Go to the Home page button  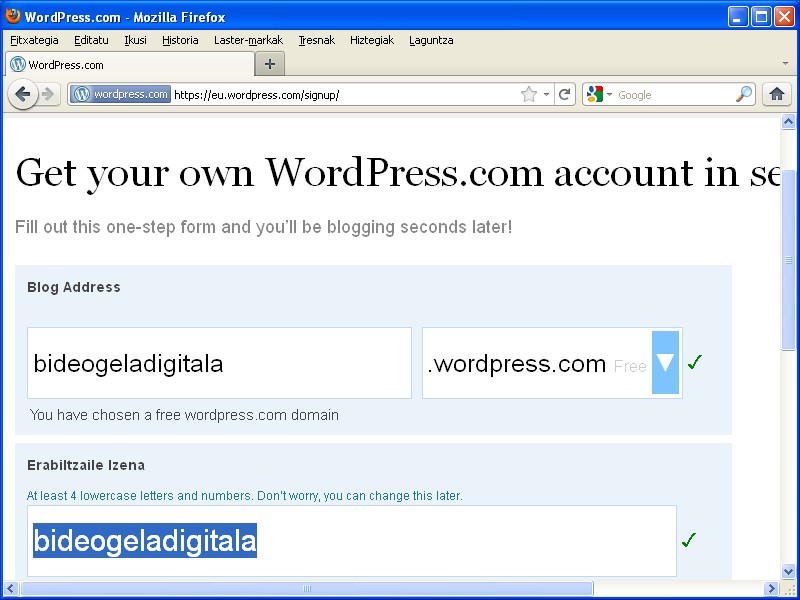tap(777, 94)
